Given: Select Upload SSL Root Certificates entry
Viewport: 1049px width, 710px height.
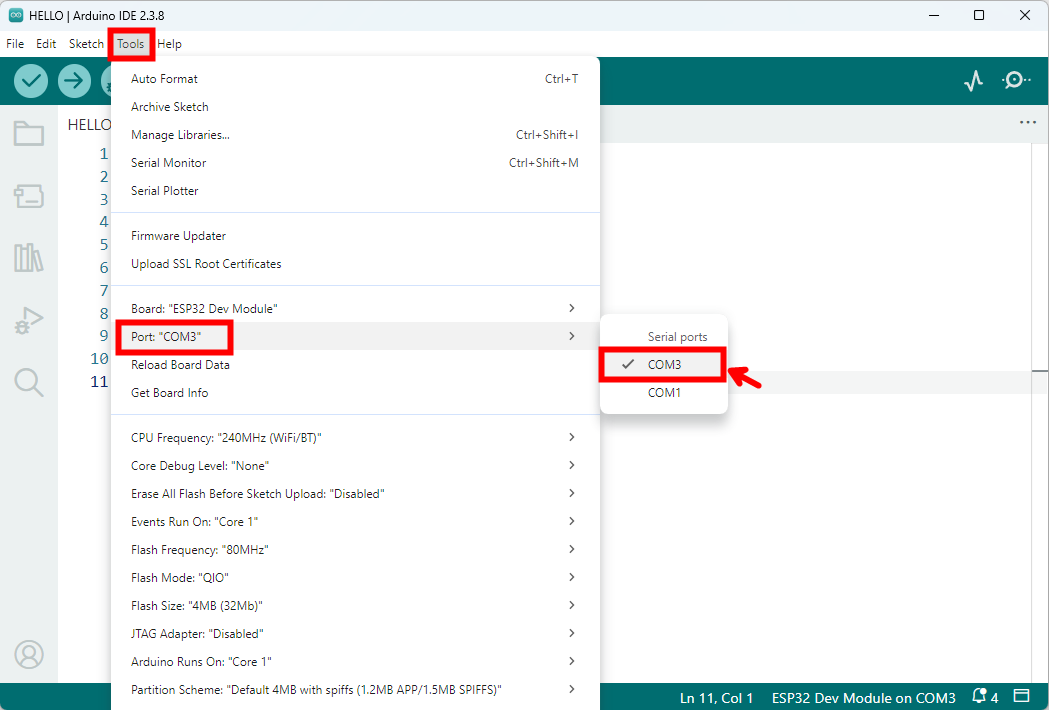Looking at the screenshot, I should pyautogui.click(x=355, y=264).
